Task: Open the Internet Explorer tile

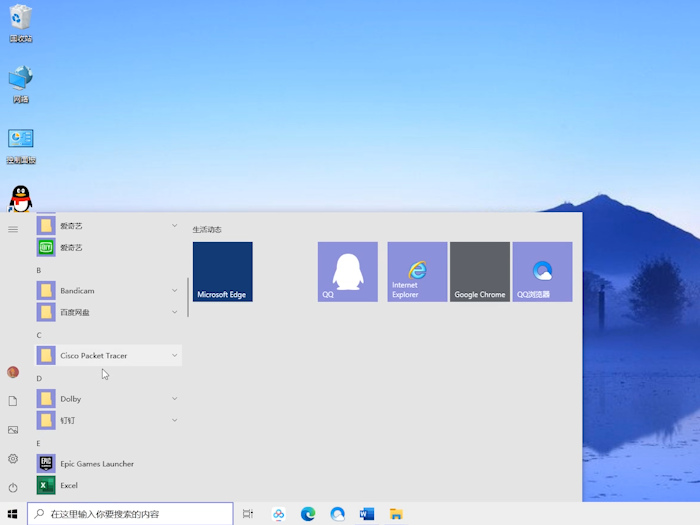Action: pyautogui.click(x=417, y=272)
